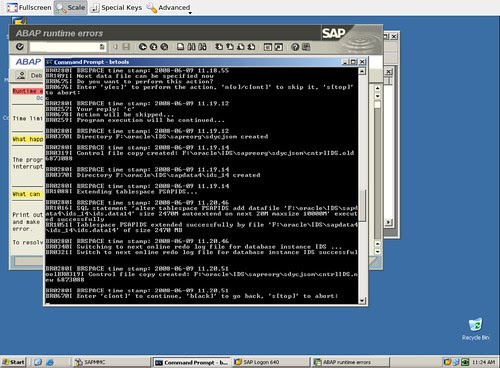Go to previous page via SAP toolbar icon
The image size is (500, 368).
coord(230,47)
